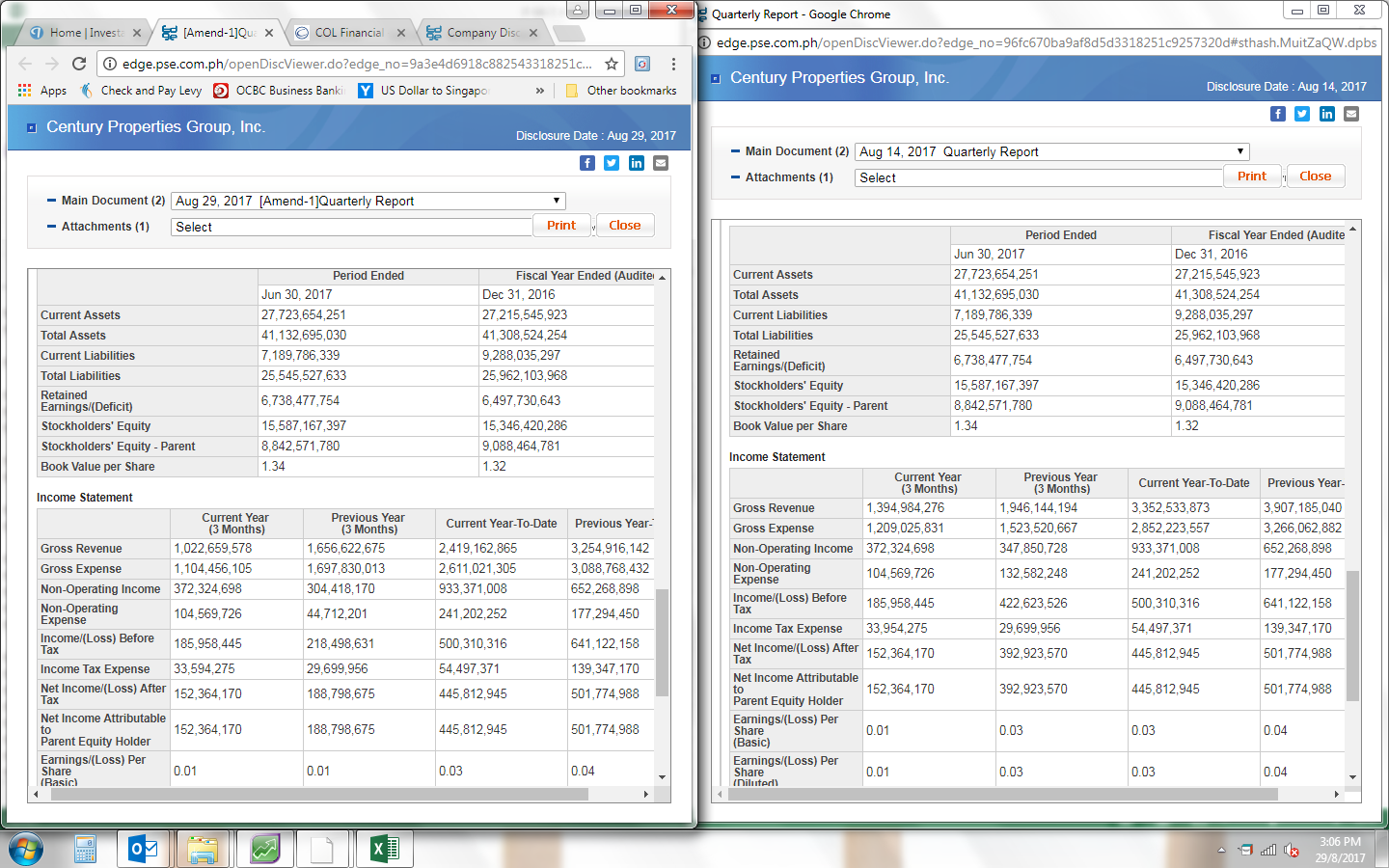Show hidden system tray icons
This screenshot has width=1389, height=868.
pyautogui.click(x=1221, y=850)
